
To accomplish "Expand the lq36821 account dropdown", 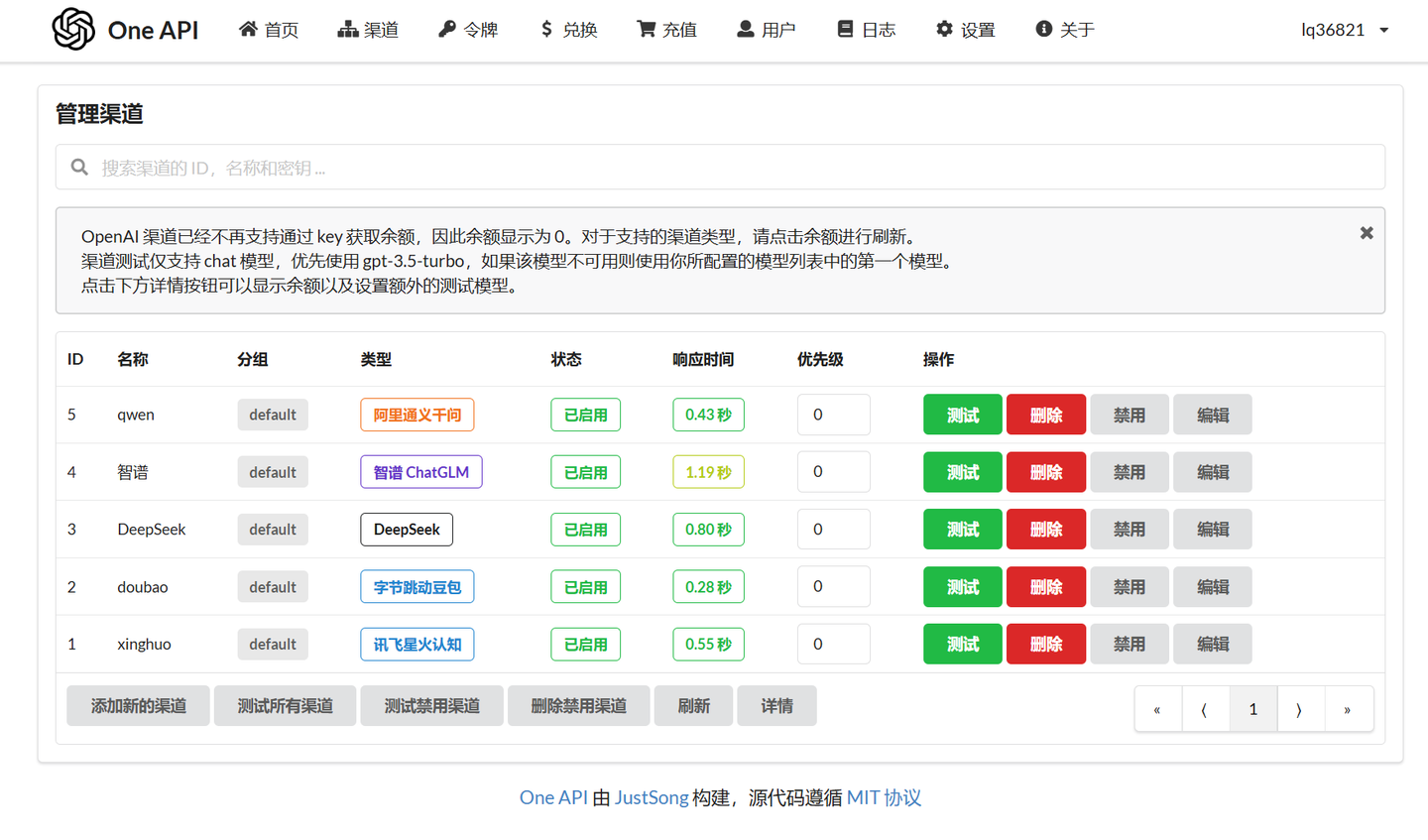I will click(1345, 30).
